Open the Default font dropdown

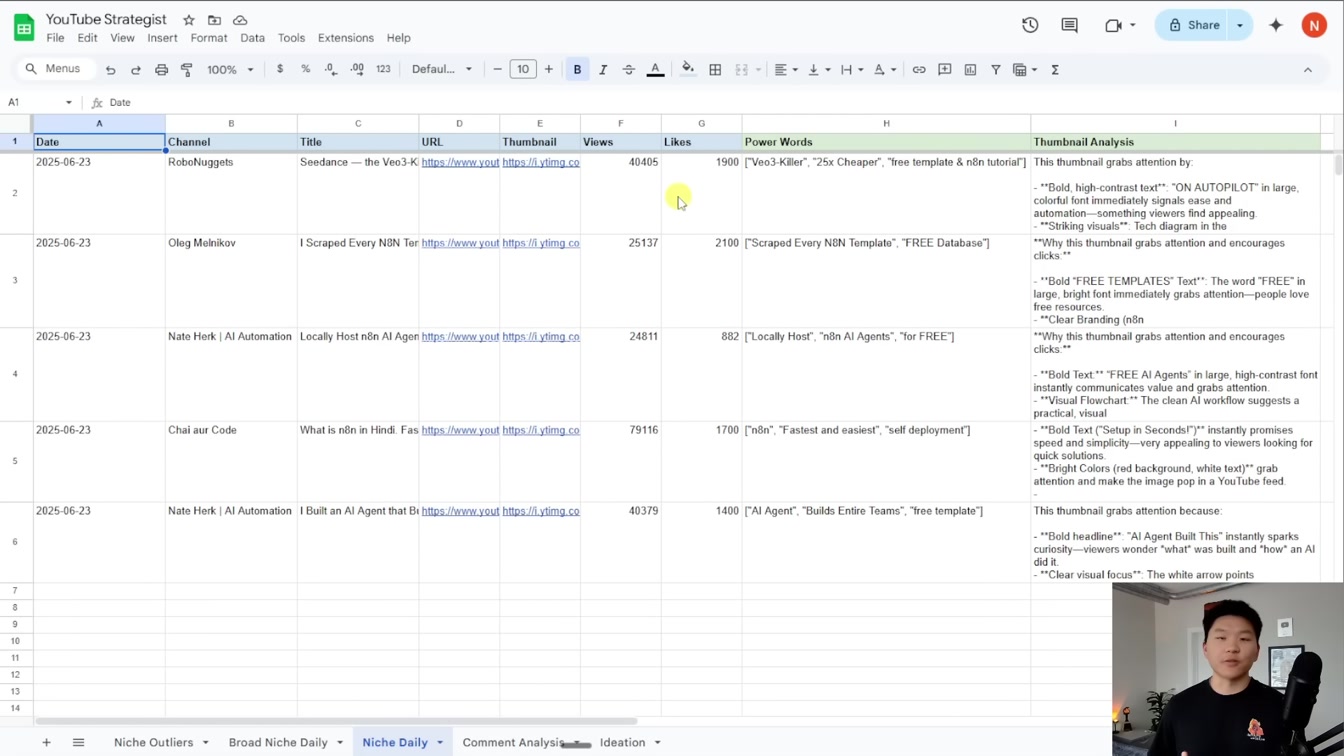(442, 70)
